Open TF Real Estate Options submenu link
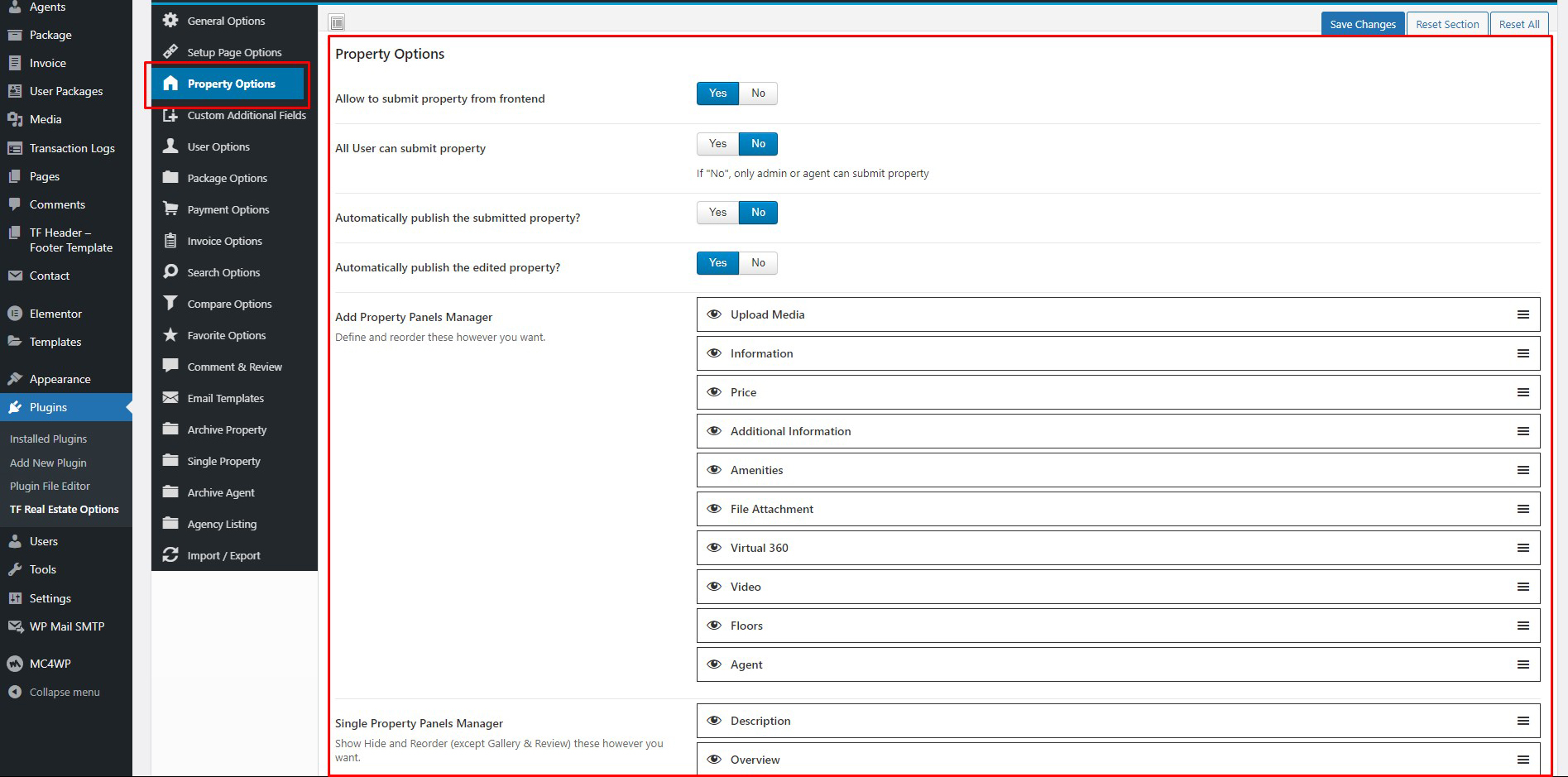This screenshot has width=1568, height=777. coord(65,509)
